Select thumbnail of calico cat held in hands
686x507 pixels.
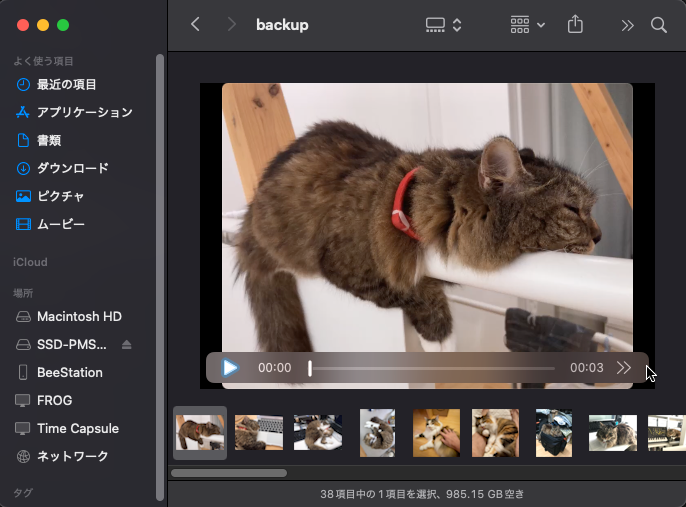[x=495, y=433]
